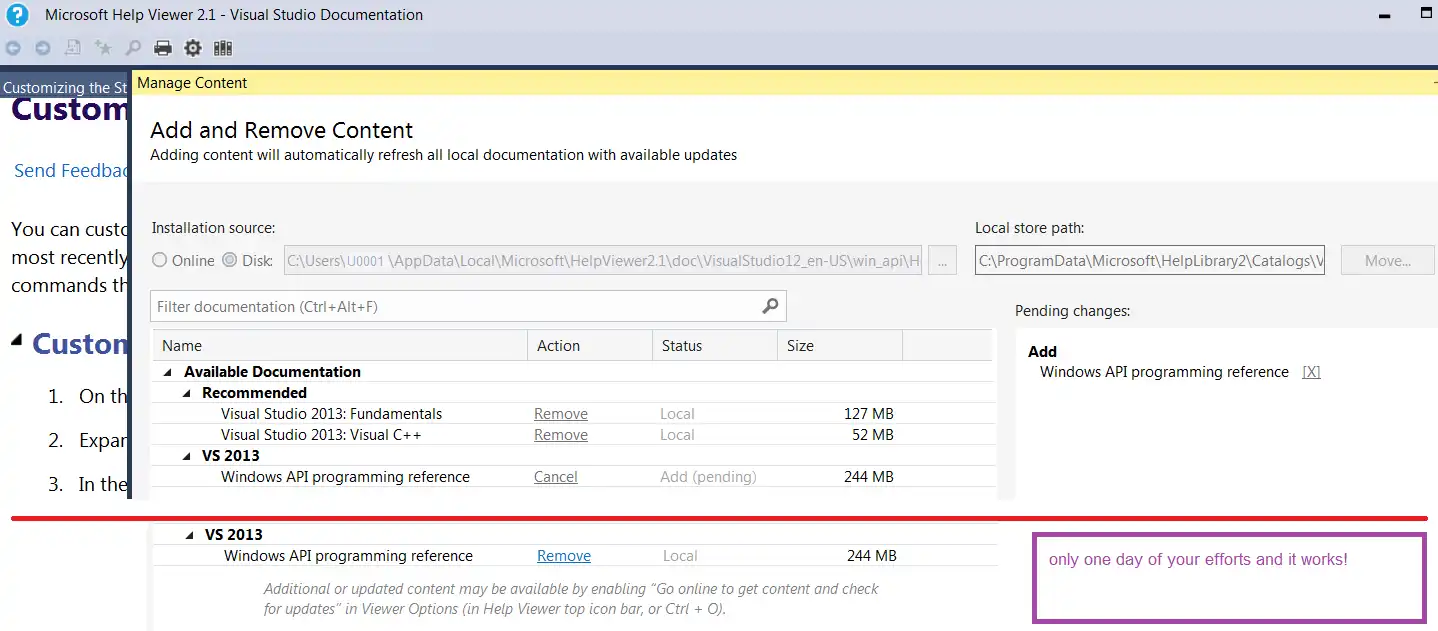1438x631 pixels.
Task: Switch to the Customizing the St tab
Action: click(65, 88)
